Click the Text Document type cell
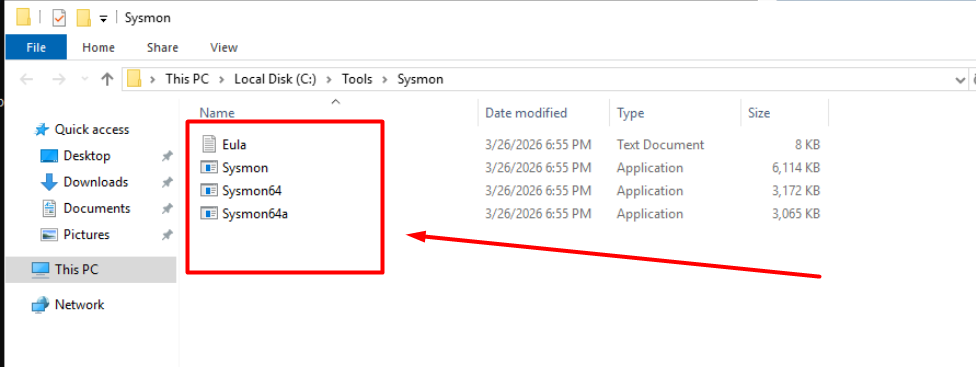The image size is (976, 367). coord(660,144)
